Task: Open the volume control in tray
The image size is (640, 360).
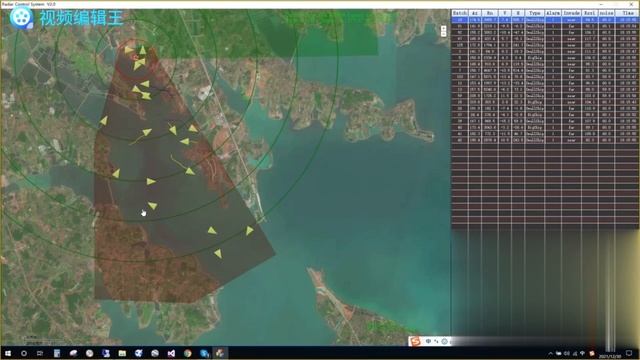Action: pos(567,353)
